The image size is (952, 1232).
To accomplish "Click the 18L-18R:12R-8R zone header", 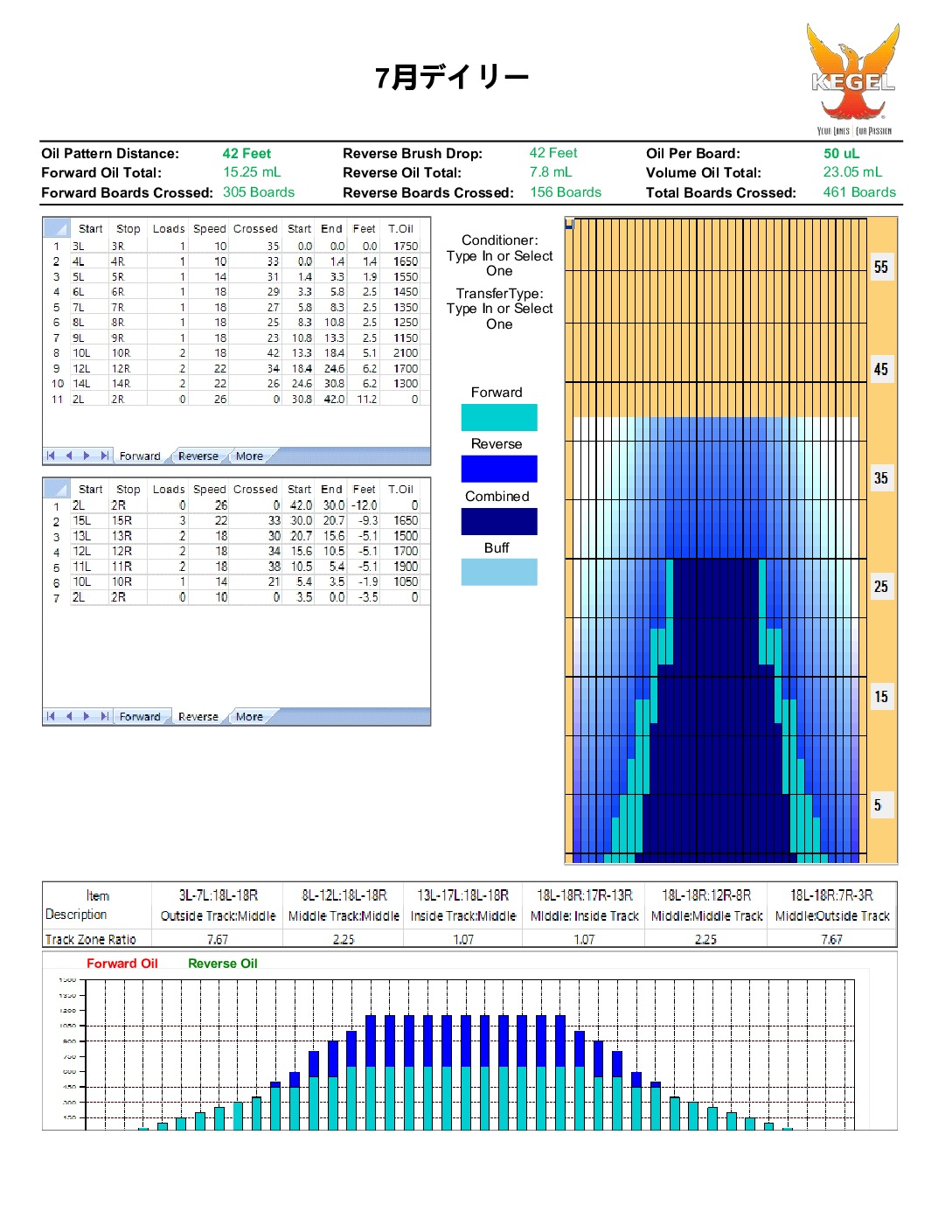I will click(706, 895).
